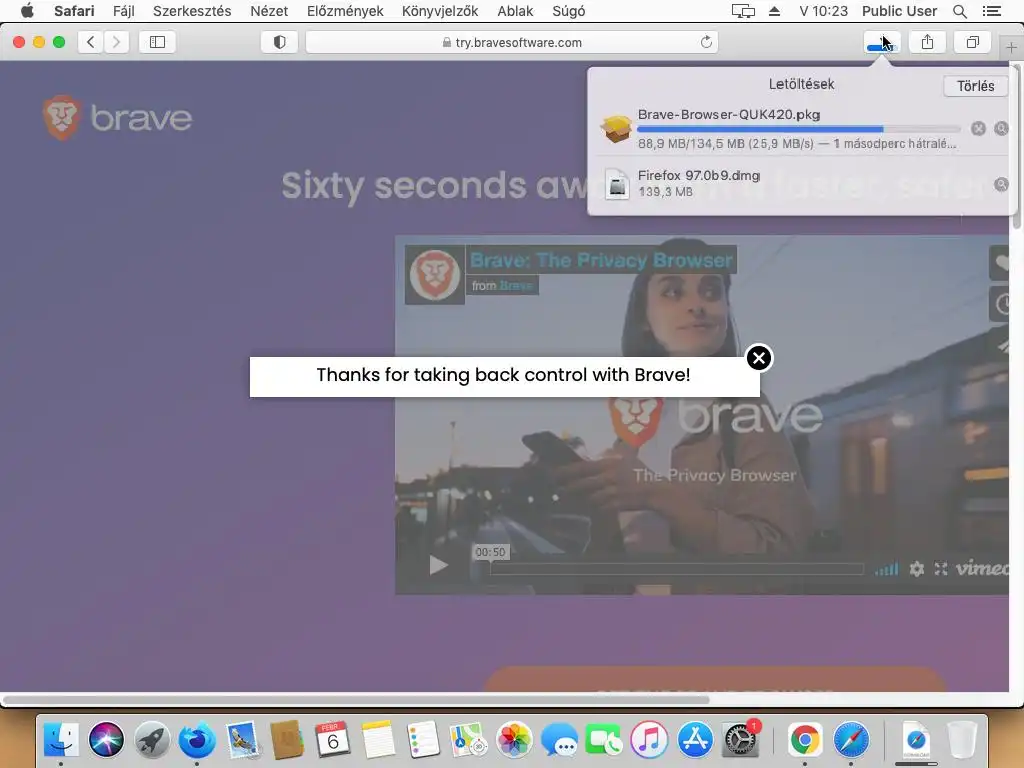Open Maps from the Dock

coord(468,740)
